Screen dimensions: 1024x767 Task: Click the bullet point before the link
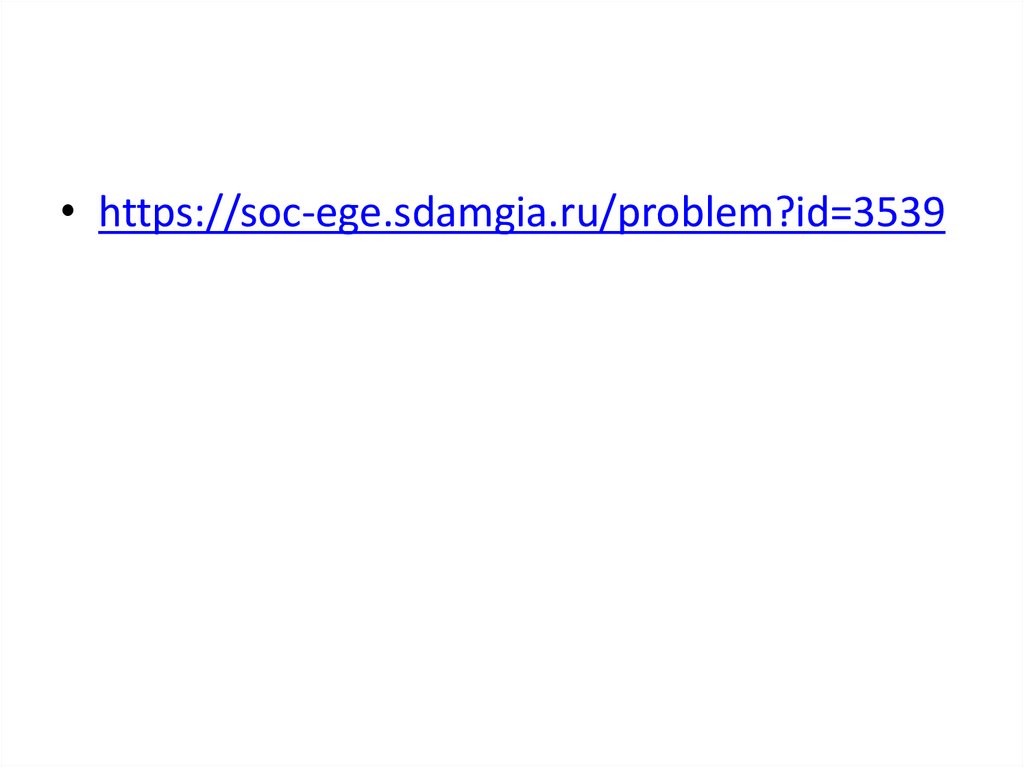pos(68,211)
